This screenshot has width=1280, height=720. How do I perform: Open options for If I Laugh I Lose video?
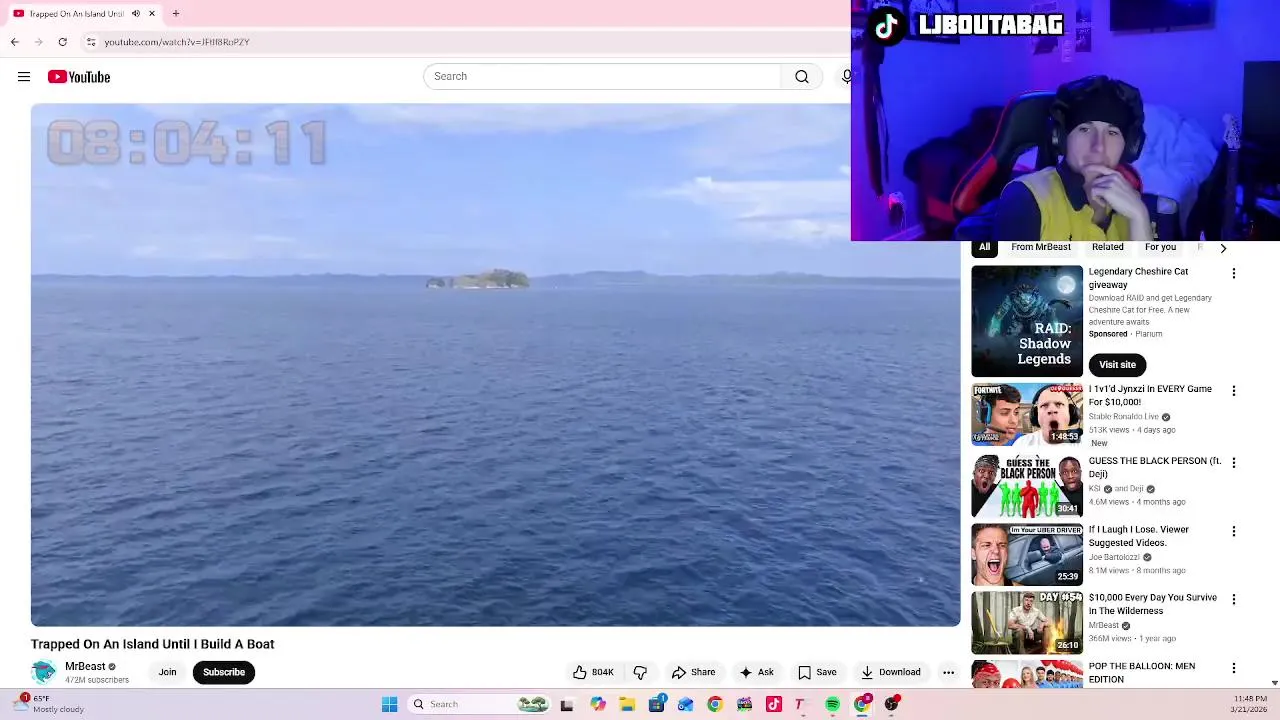[1233, 531]
